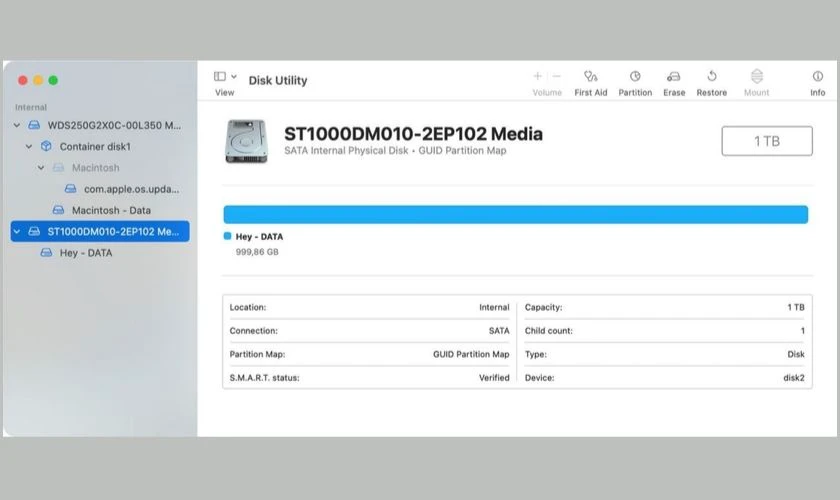The width and height of the screenshot is (840, 500).
Task: Click the Restore label
Action: click(711, 93)
